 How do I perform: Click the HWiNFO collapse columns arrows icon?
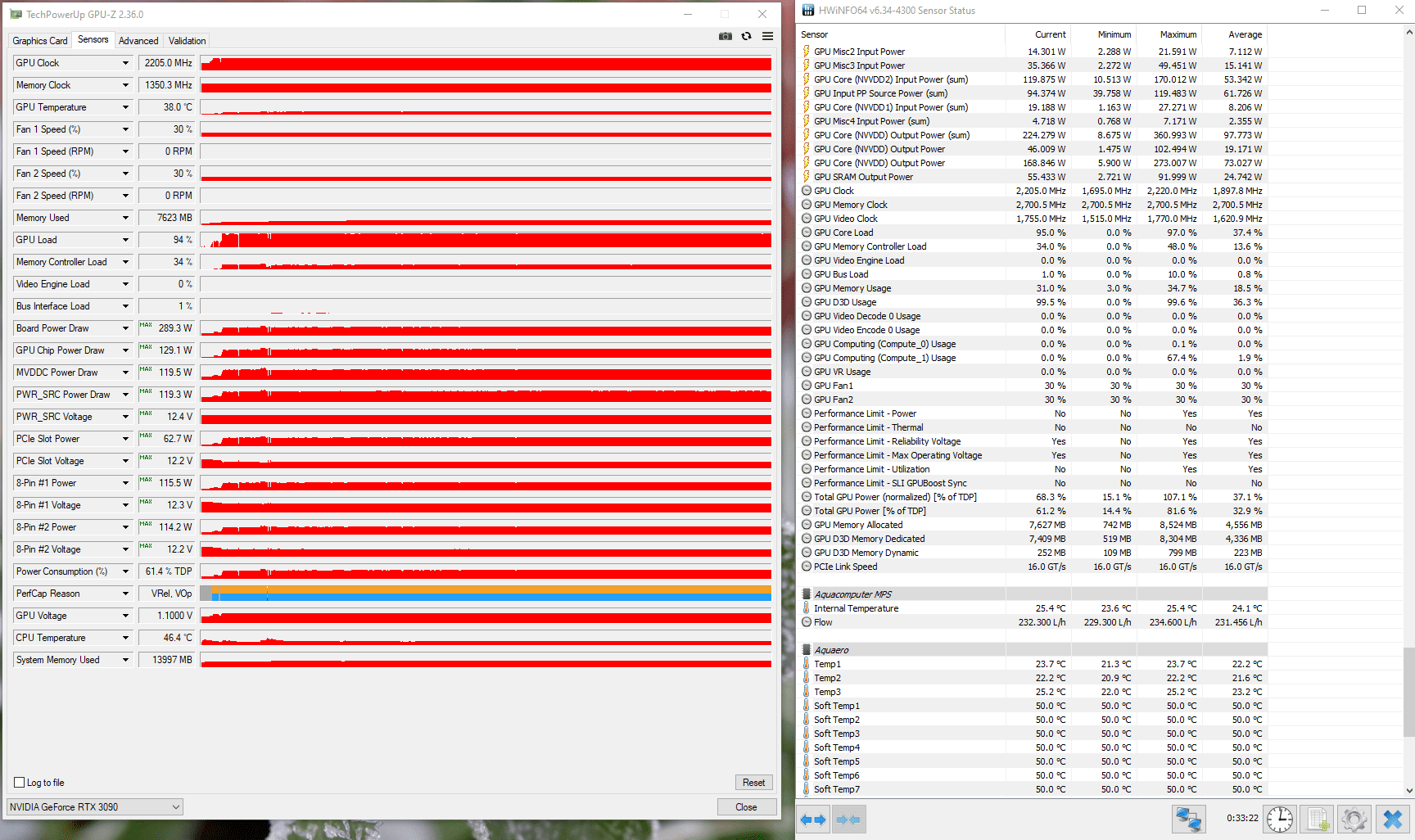849,820
